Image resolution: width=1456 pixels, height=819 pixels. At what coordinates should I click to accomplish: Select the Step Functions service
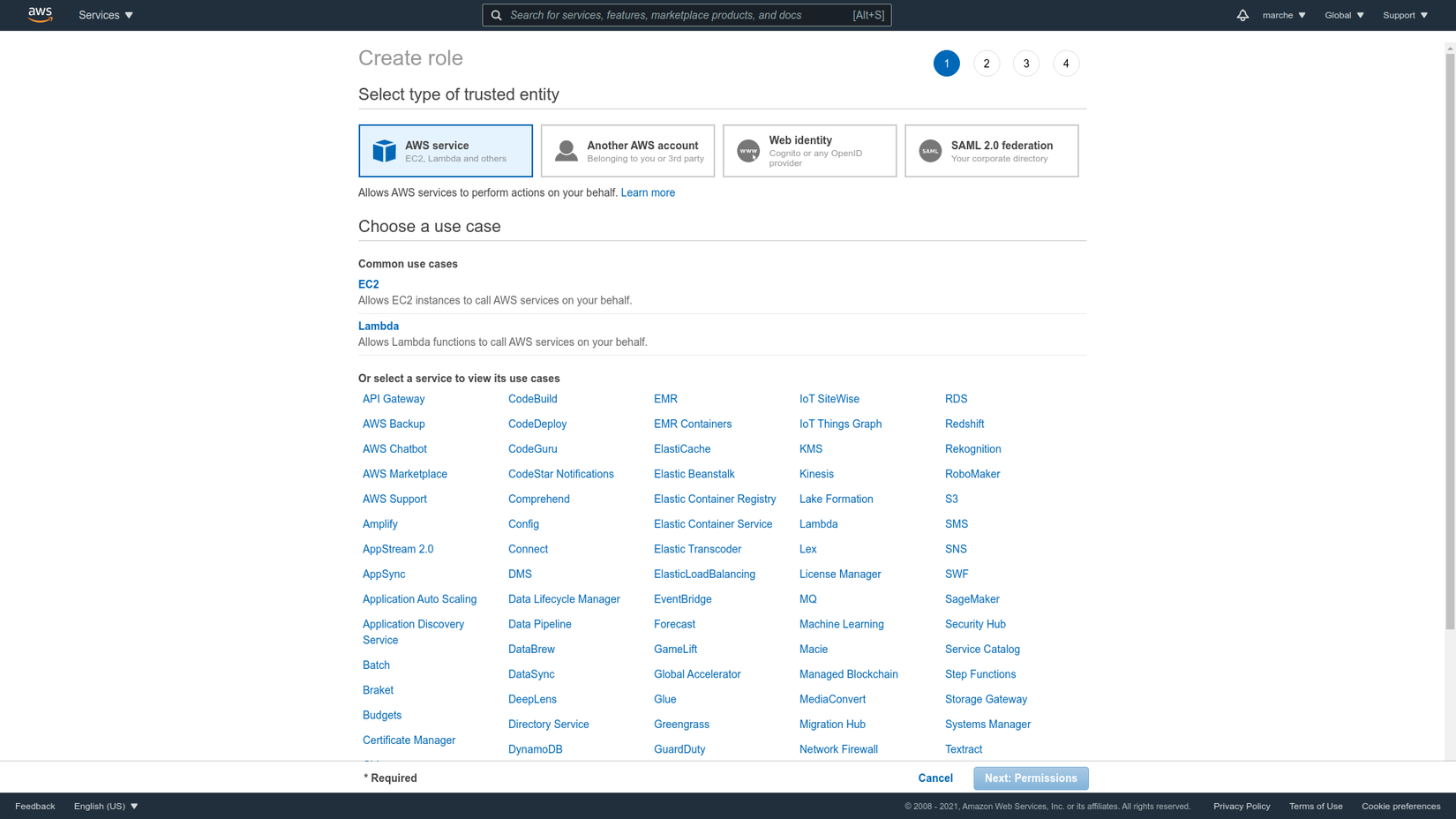tap(980, 674)
